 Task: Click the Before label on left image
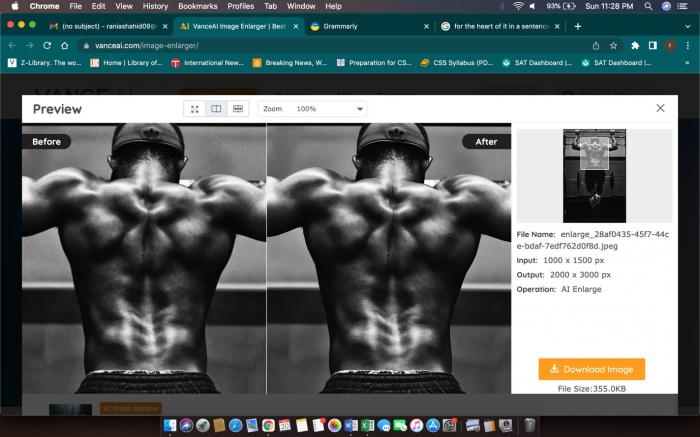point(46,142)
